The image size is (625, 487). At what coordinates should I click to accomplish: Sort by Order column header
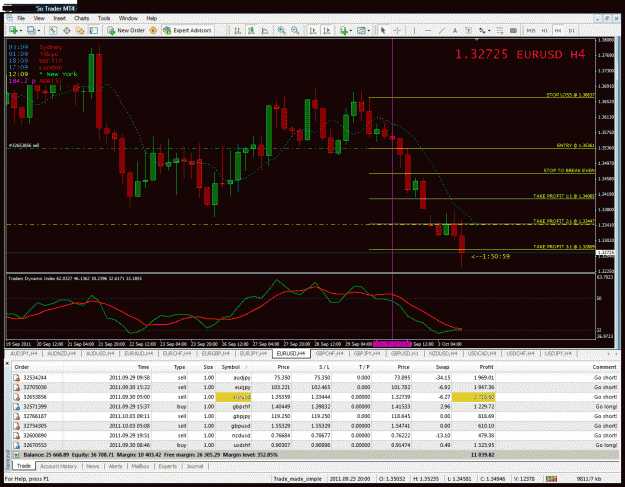22,367
